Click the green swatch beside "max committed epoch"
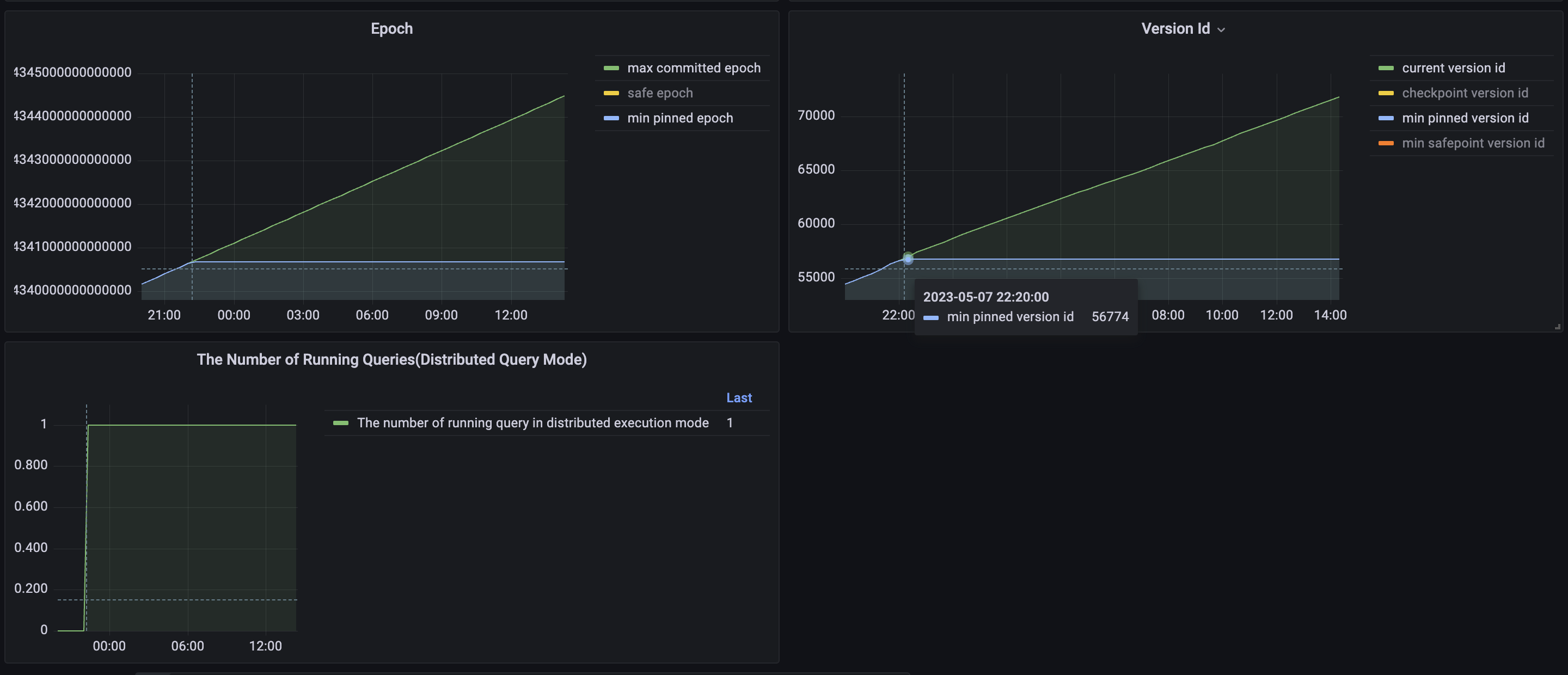The image size is (1568, 675). (x=611, y=67)
